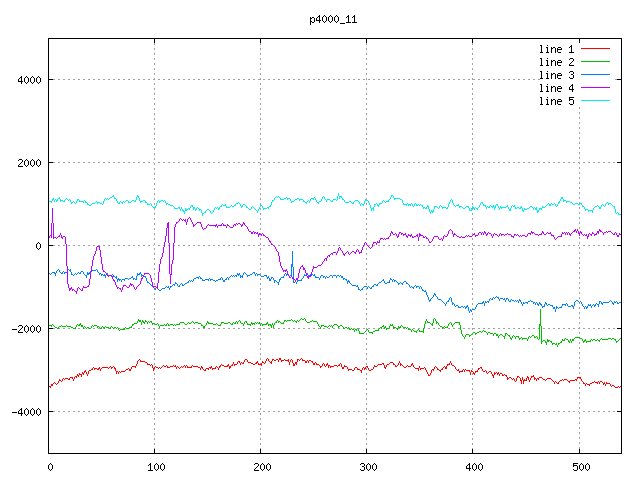
Task: Select the 'line 5' legend label
Action: pyautogui.click(x=557, y=101)
